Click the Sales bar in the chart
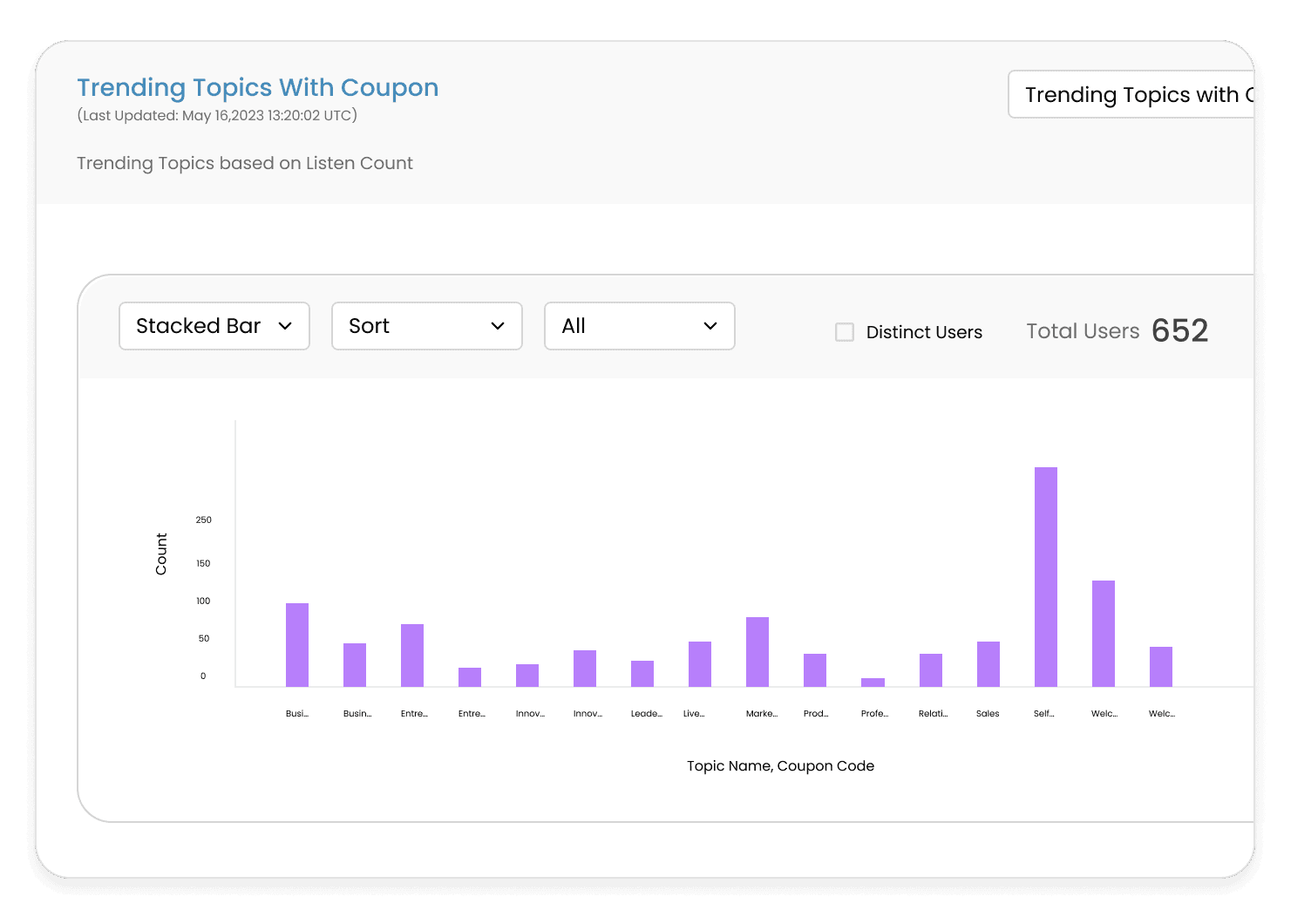Viewport: 1311px width, 924px height. point(988,664)
